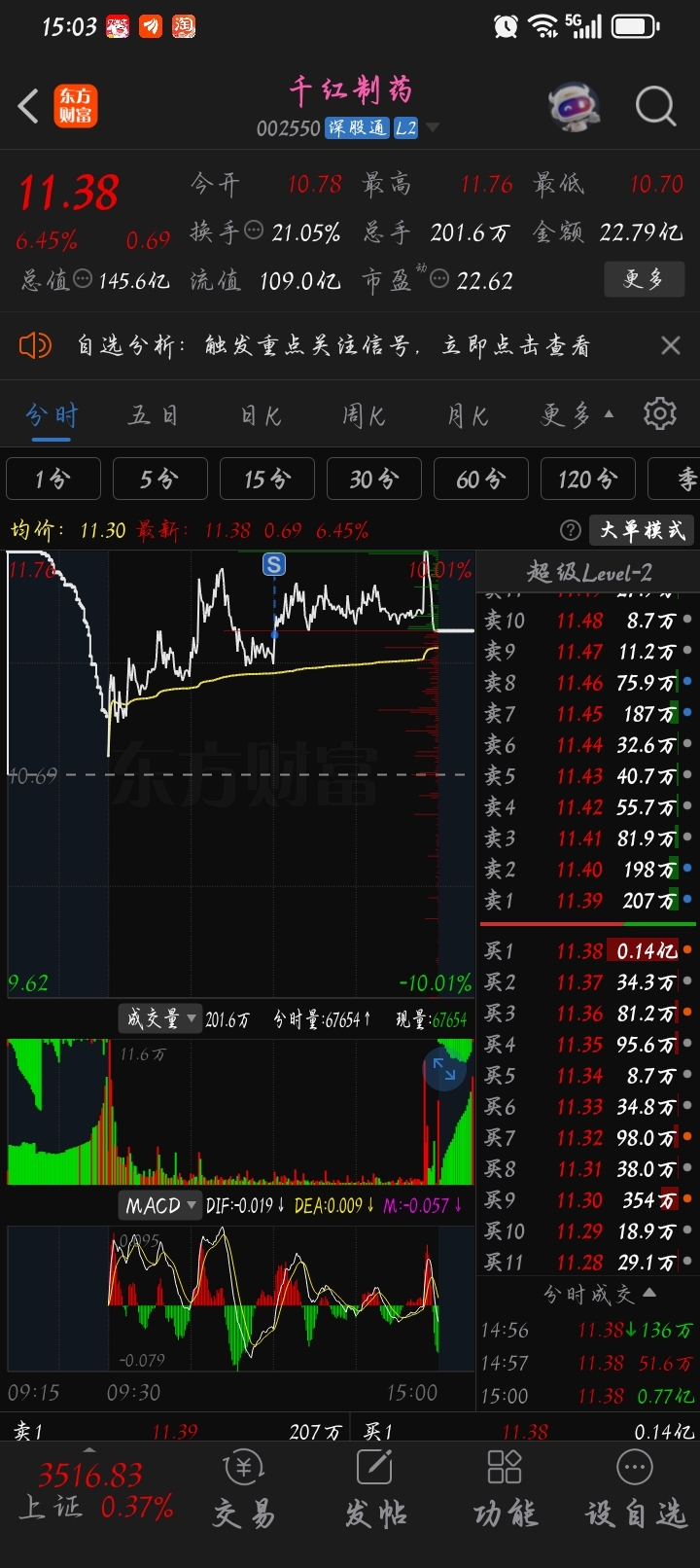This screenshot has height=1568, width=700.
Task: Tap the back arrow icon
Action: (28, 106)
